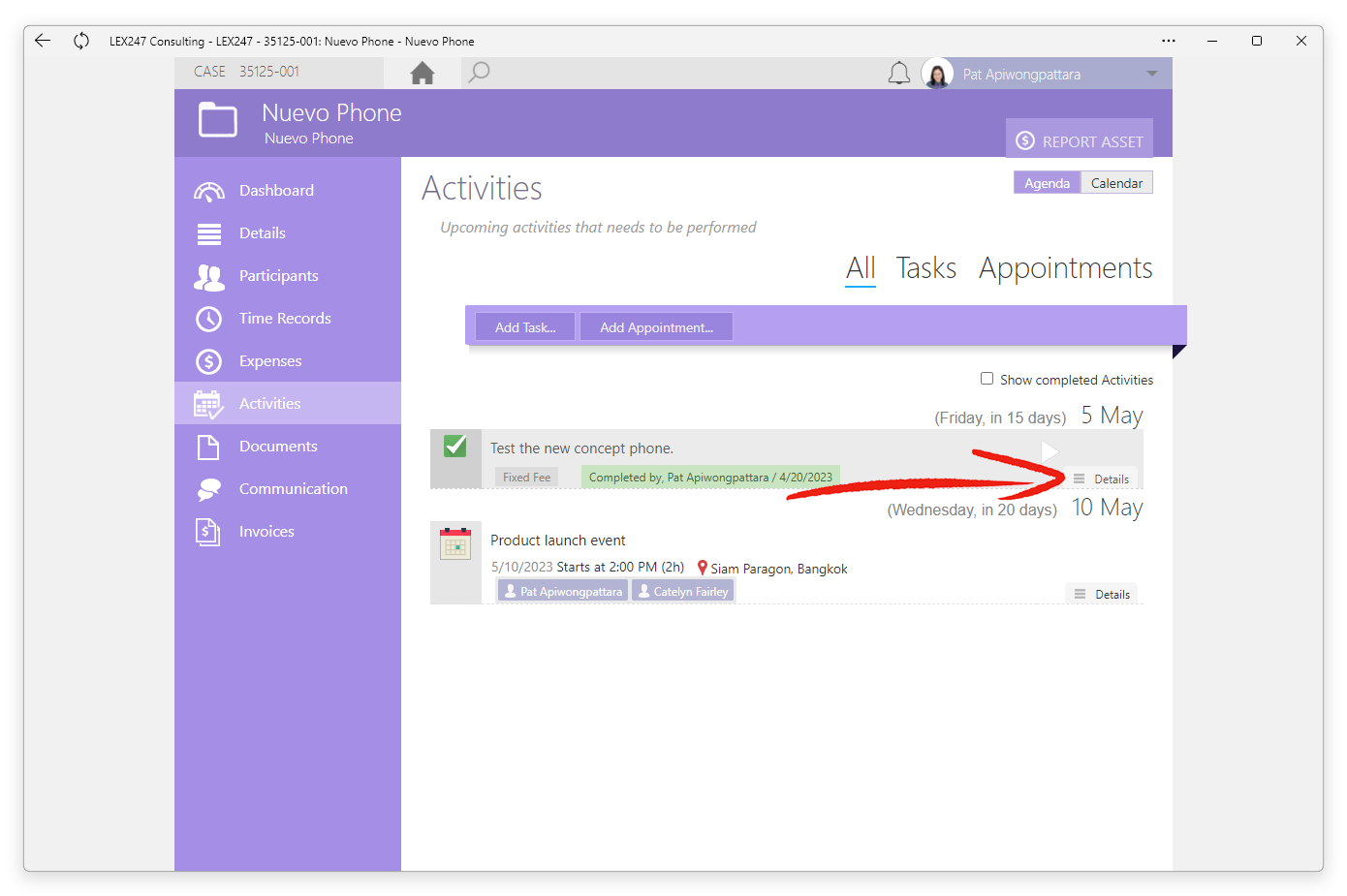The width and height of the screenshot is (1347, 896).
Task: Switch to Calendar view
Action: [x=1116, y=183]
